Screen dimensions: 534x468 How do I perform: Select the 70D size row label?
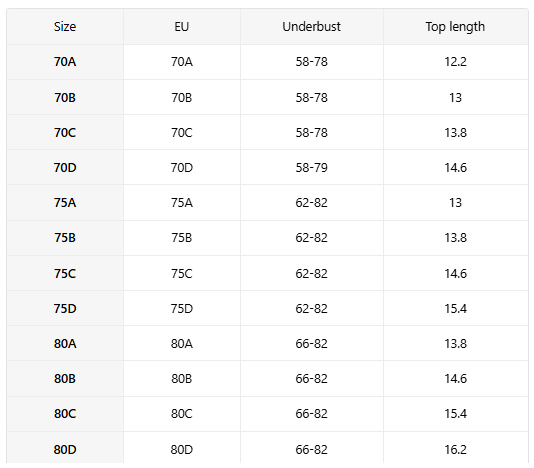(x=65, y=168)
